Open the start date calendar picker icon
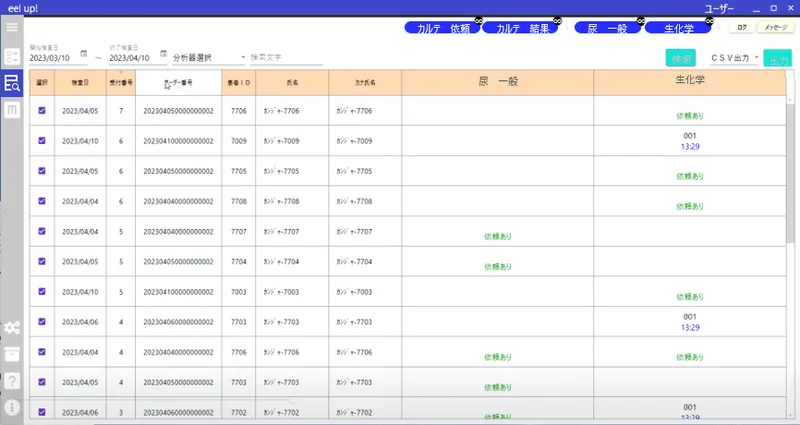The height and width of the screenshot is (425, 800). click(x=84, y=54)
